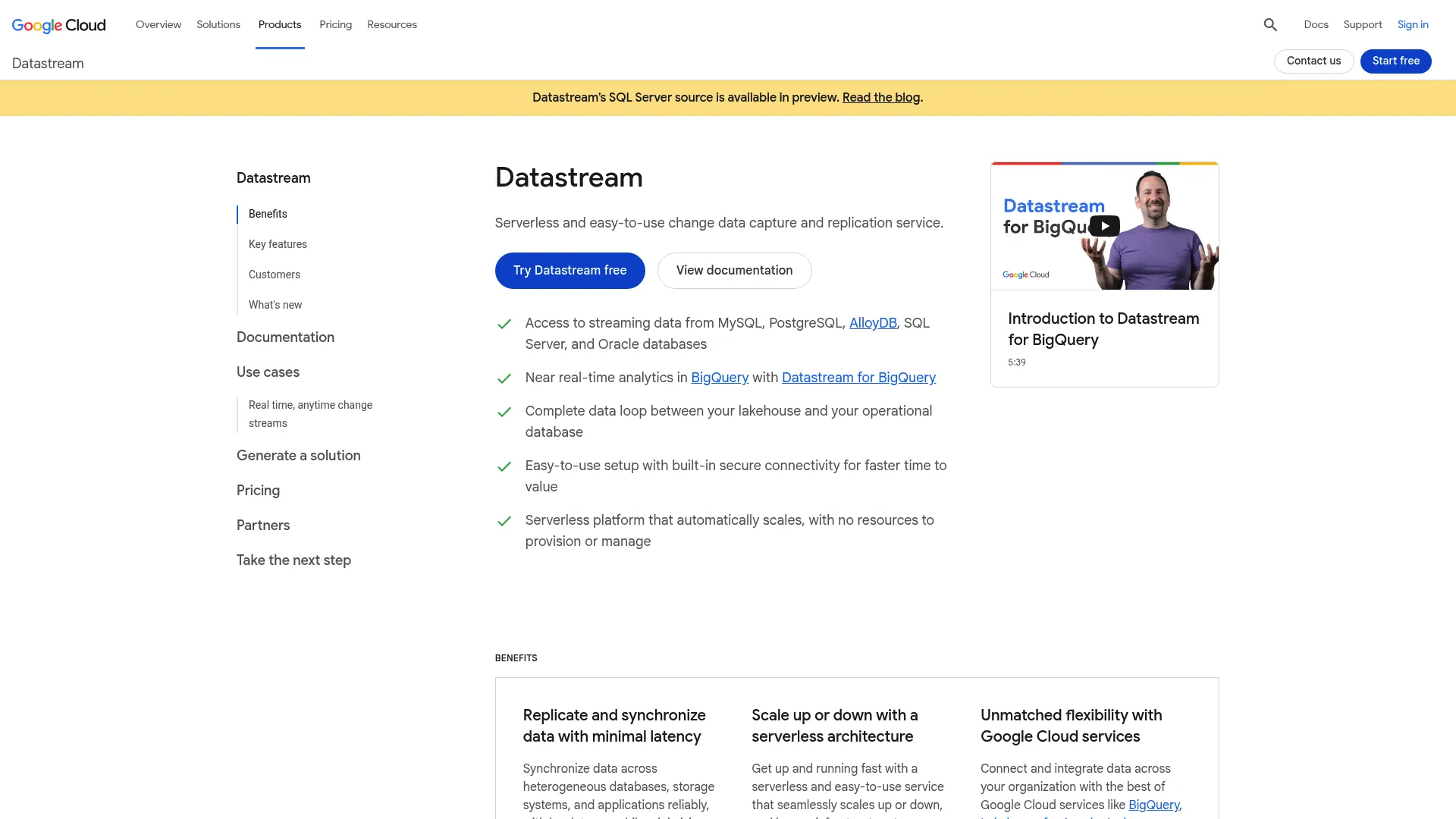
Task: Click 'Replicate and synchronize data with minimal latency'
Action: click(614, 726)
